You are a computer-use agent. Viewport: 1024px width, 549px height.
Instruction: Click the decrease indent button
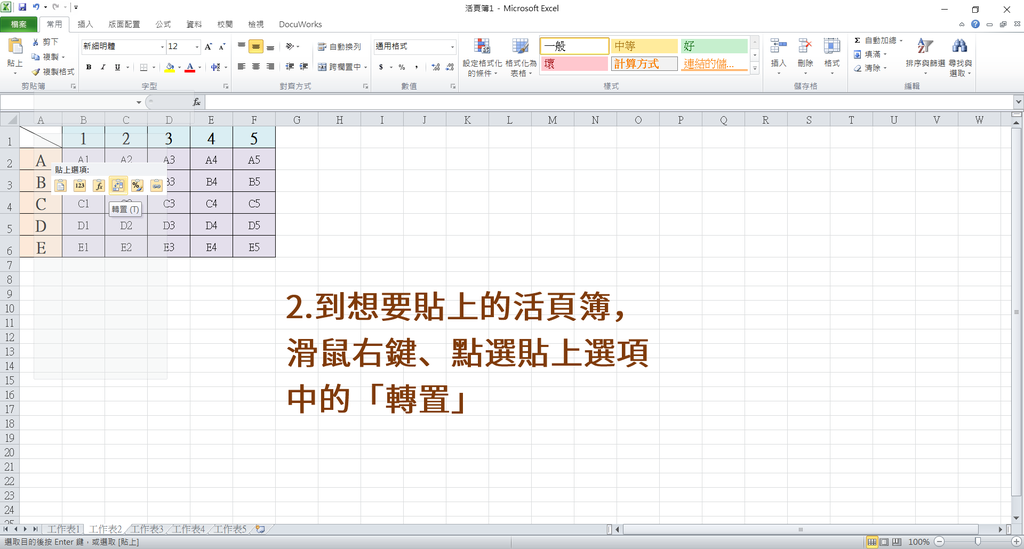[289, 67]
